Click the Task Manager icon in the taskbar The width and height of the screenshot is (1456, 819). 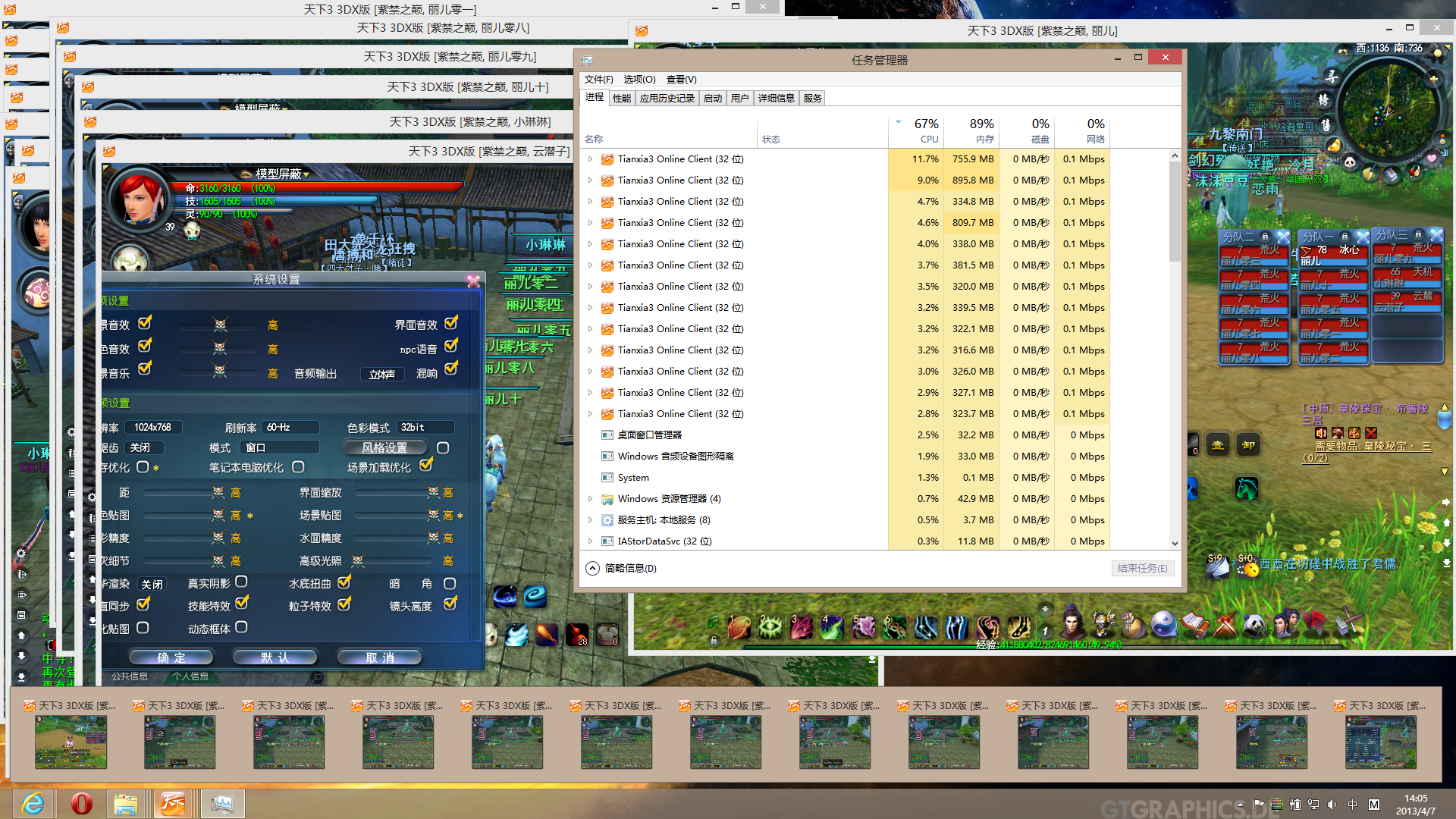tap(222, 803)
